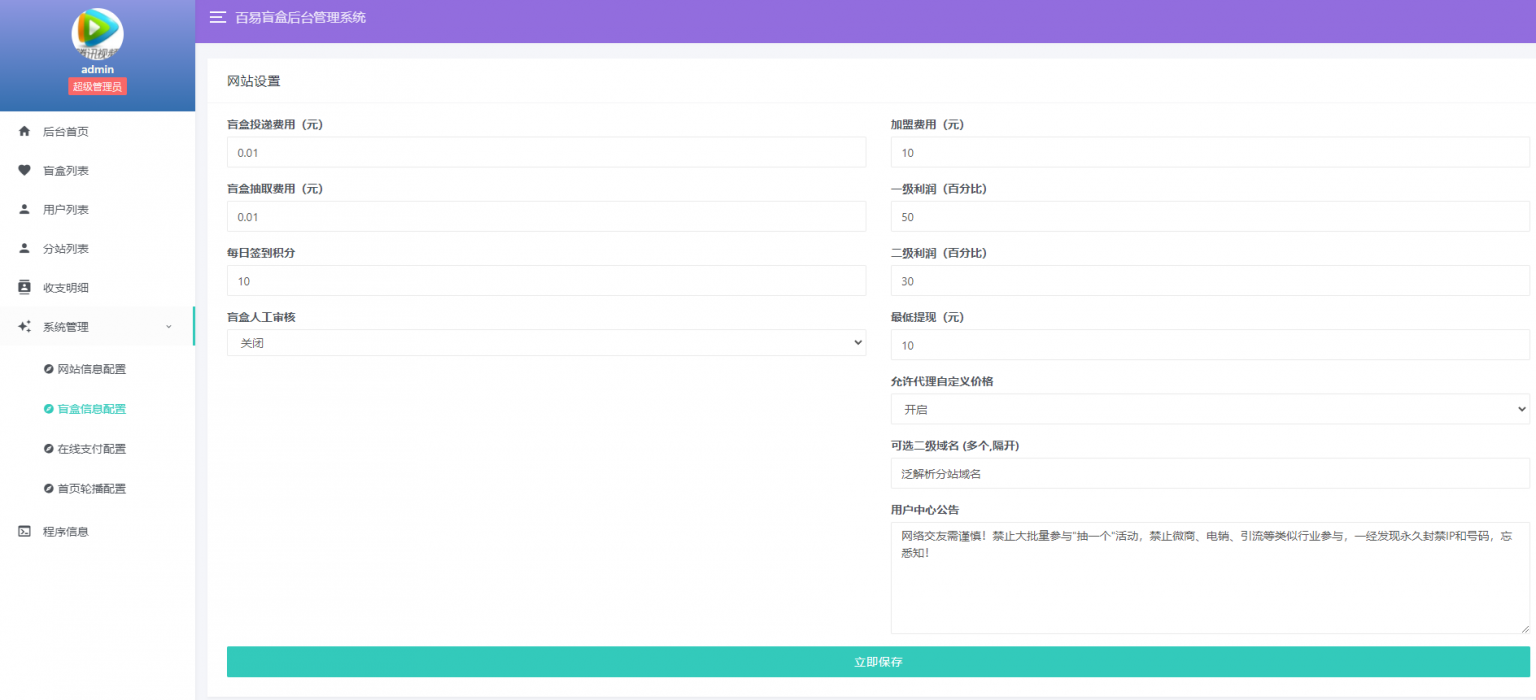1536x700 pixels.
Task: Open the 允许代理自定义价格 dropdown
Action: (1210, 409)
